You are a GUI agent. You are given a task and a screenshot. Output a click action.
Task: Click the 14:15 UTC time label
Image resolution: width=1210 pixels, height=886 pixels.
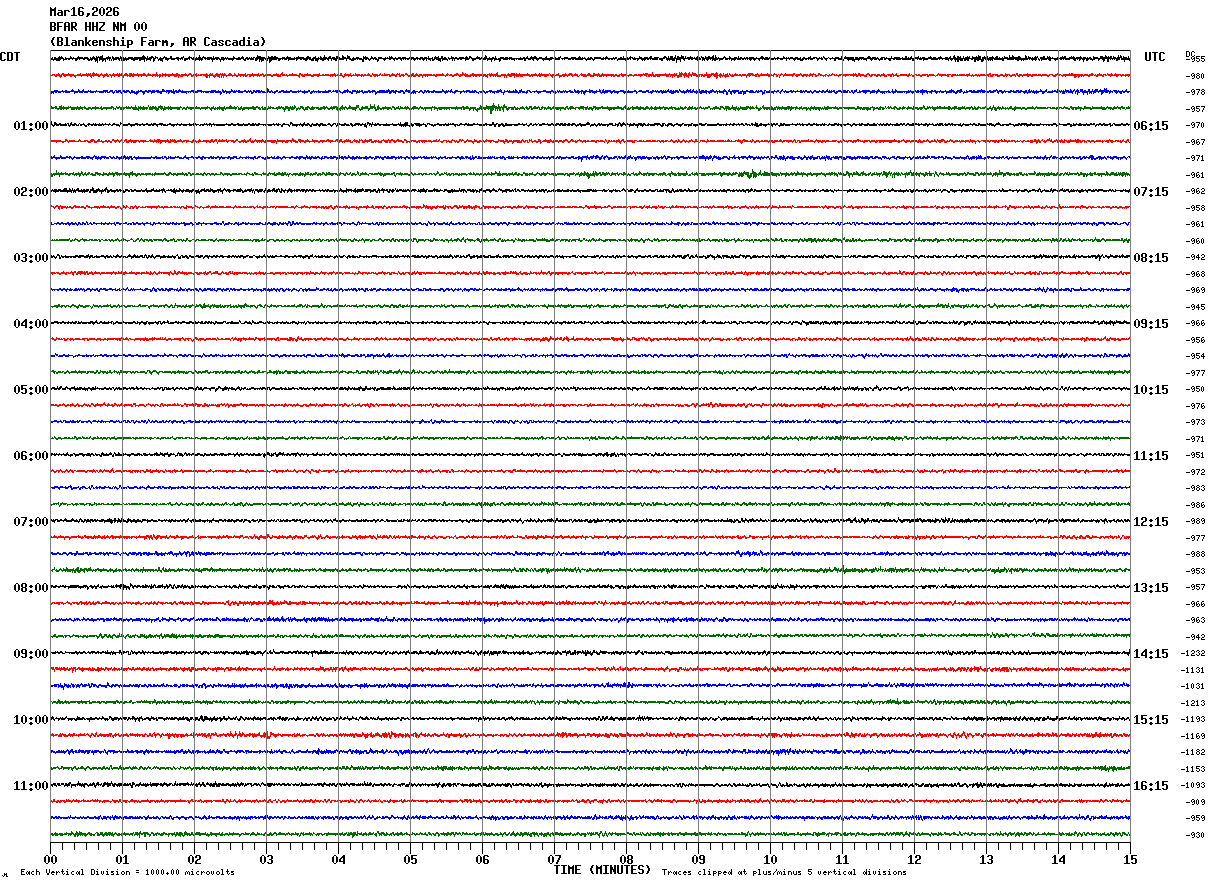1150,654
